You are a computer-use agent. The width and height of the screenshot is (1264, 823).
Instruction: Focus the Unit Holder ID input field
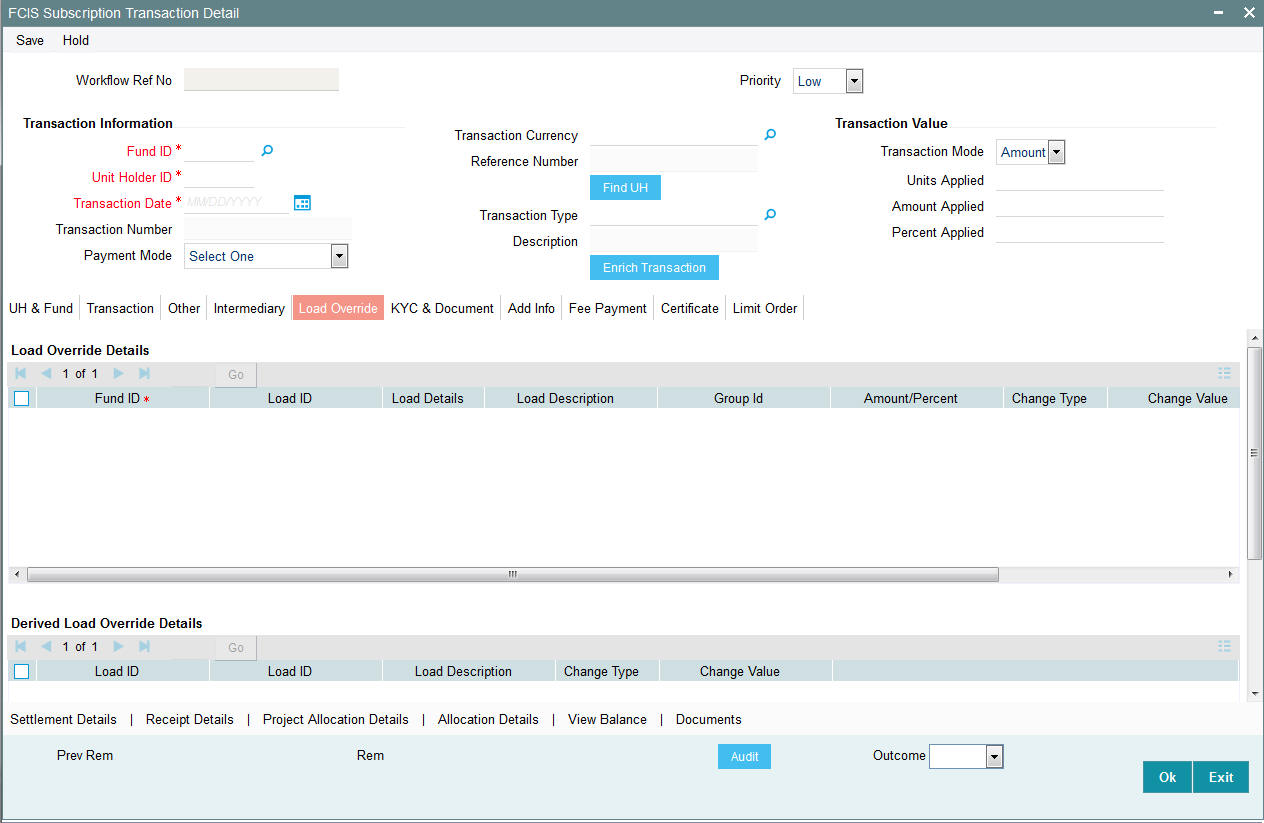(220, 177)
